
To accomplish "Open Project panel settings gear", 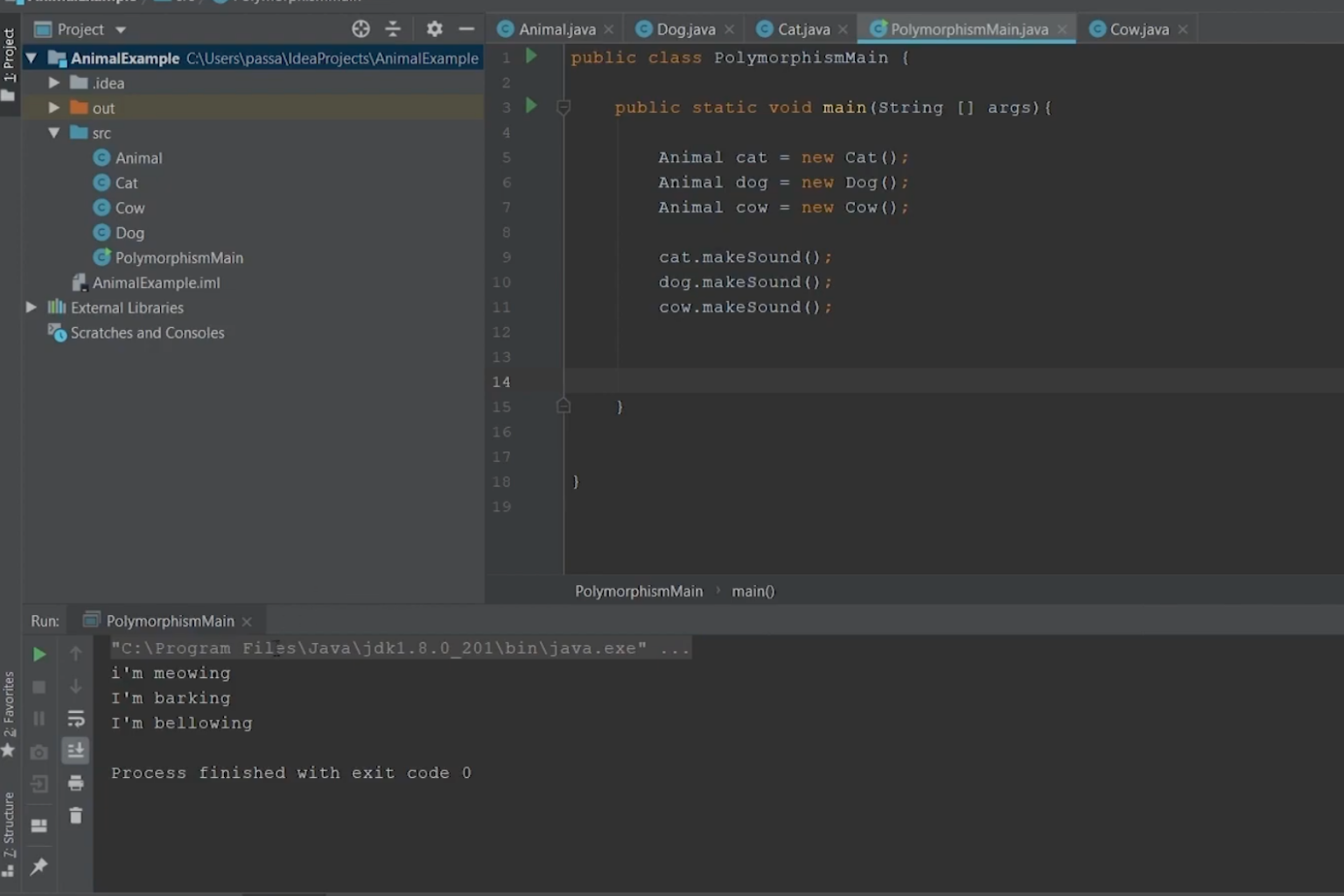I will [x=434, y=29].
